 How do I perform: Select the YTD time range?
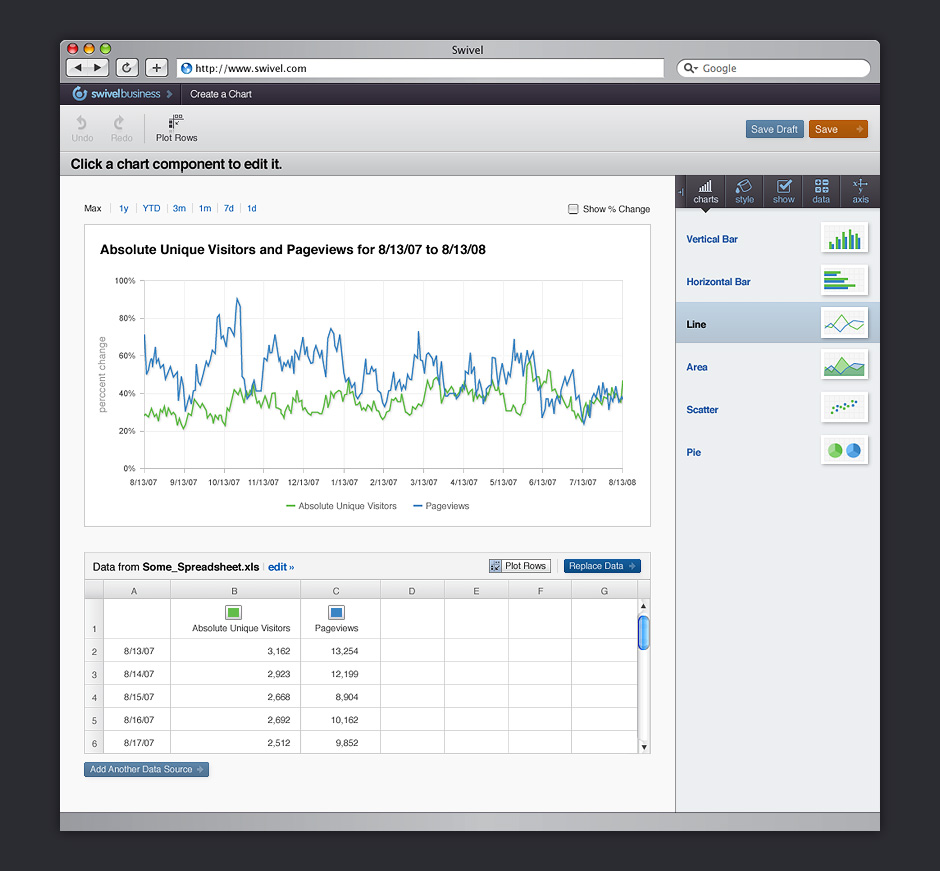151,209
